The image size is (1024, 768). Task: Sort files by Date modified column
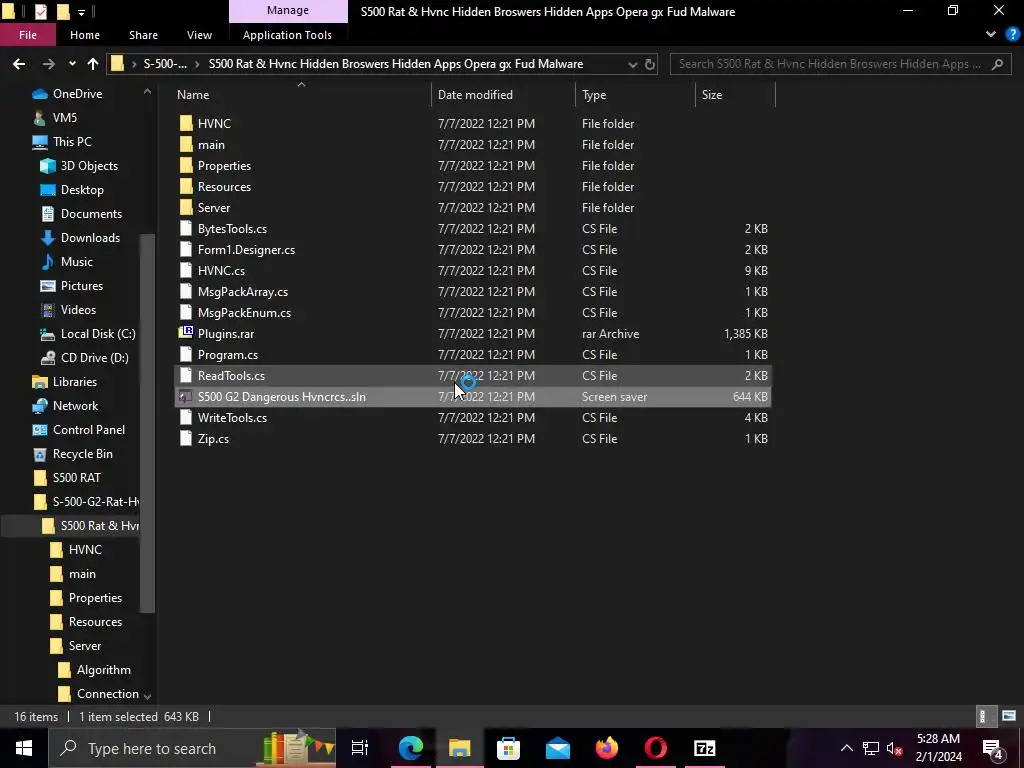[475, 95]
